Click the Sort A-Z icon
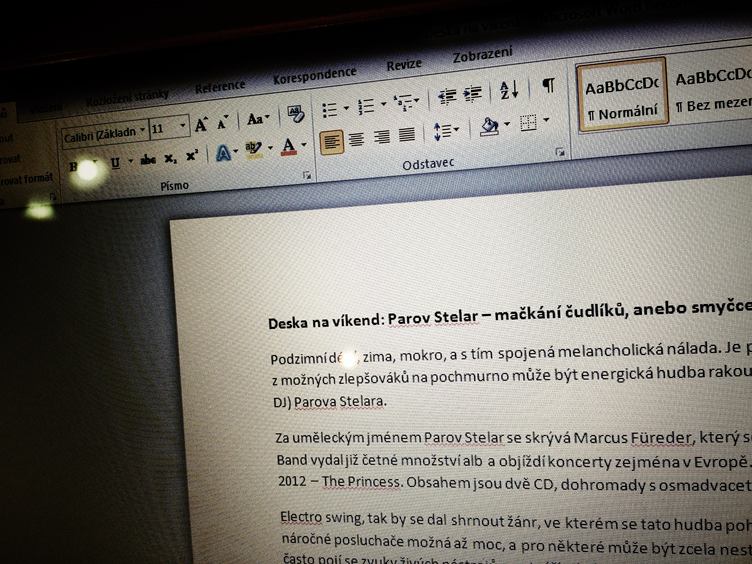This screenshot has height=564, width=752. pyautogui.click(x=509, y=90)
